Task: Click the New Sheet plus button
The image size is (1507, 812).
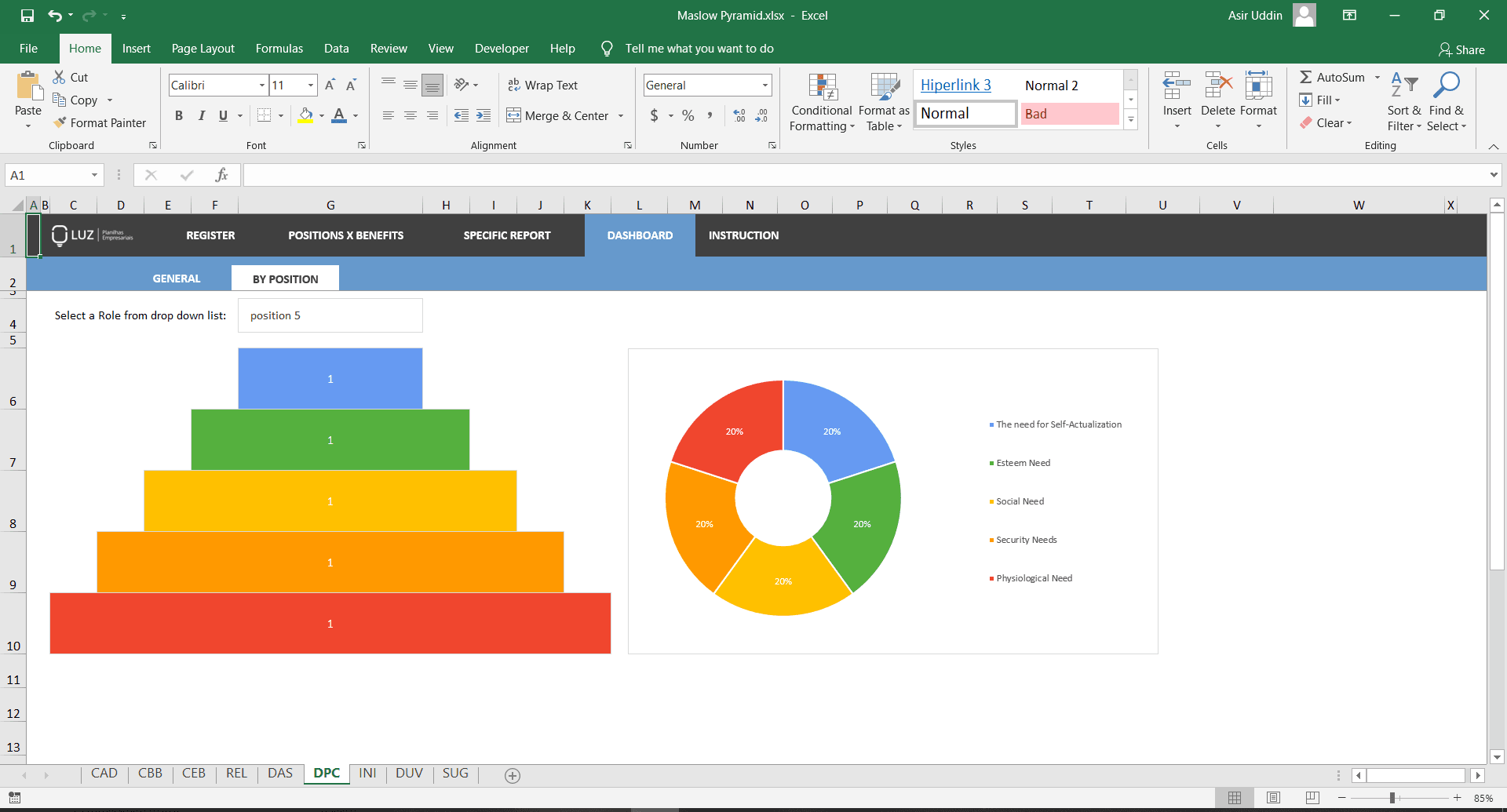Action: [513, 775]
